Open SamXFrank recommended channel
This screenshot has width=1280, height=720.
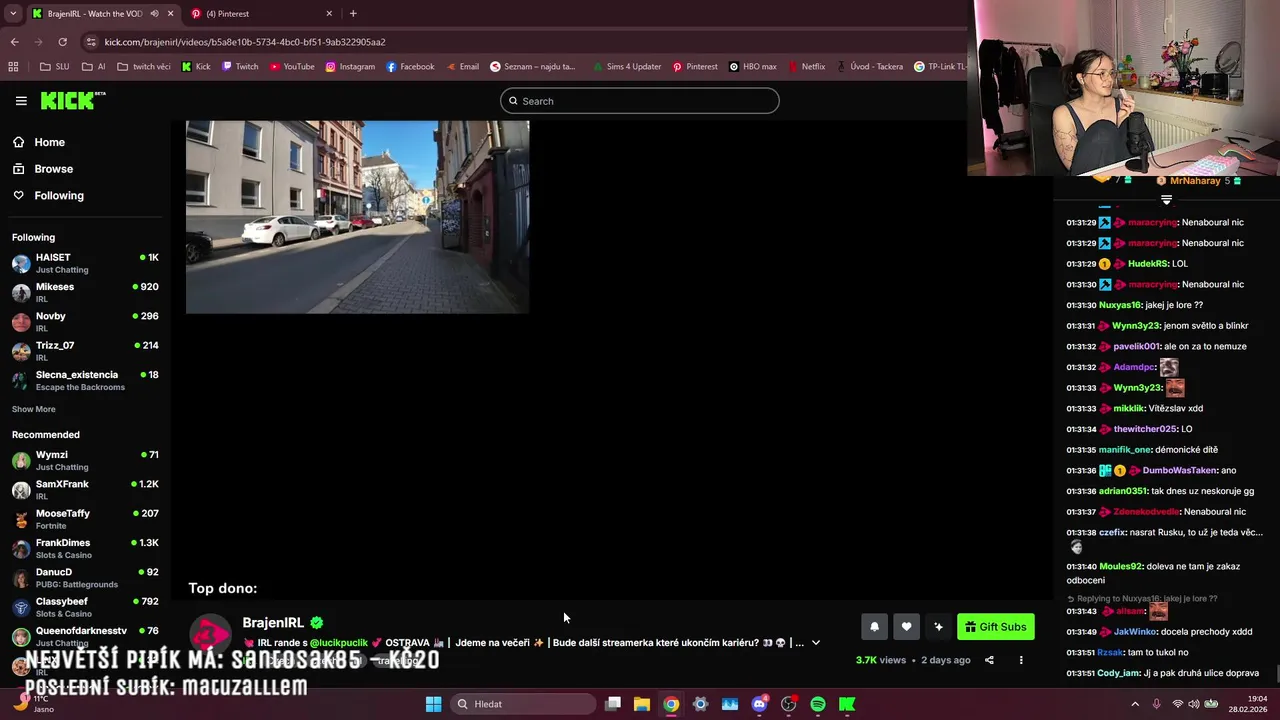[85, 490]
